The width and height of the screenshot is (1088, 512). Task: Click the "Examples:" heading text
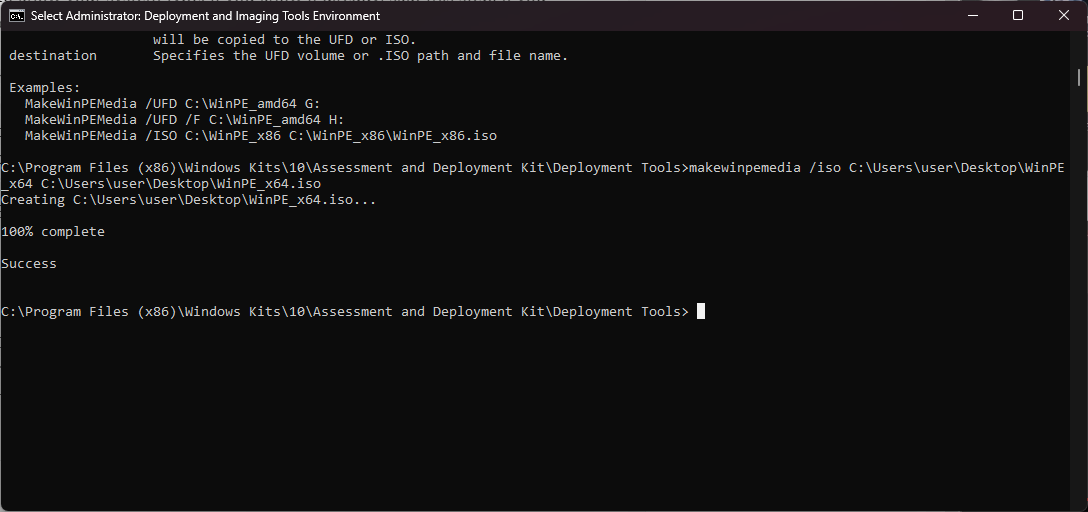45,88
